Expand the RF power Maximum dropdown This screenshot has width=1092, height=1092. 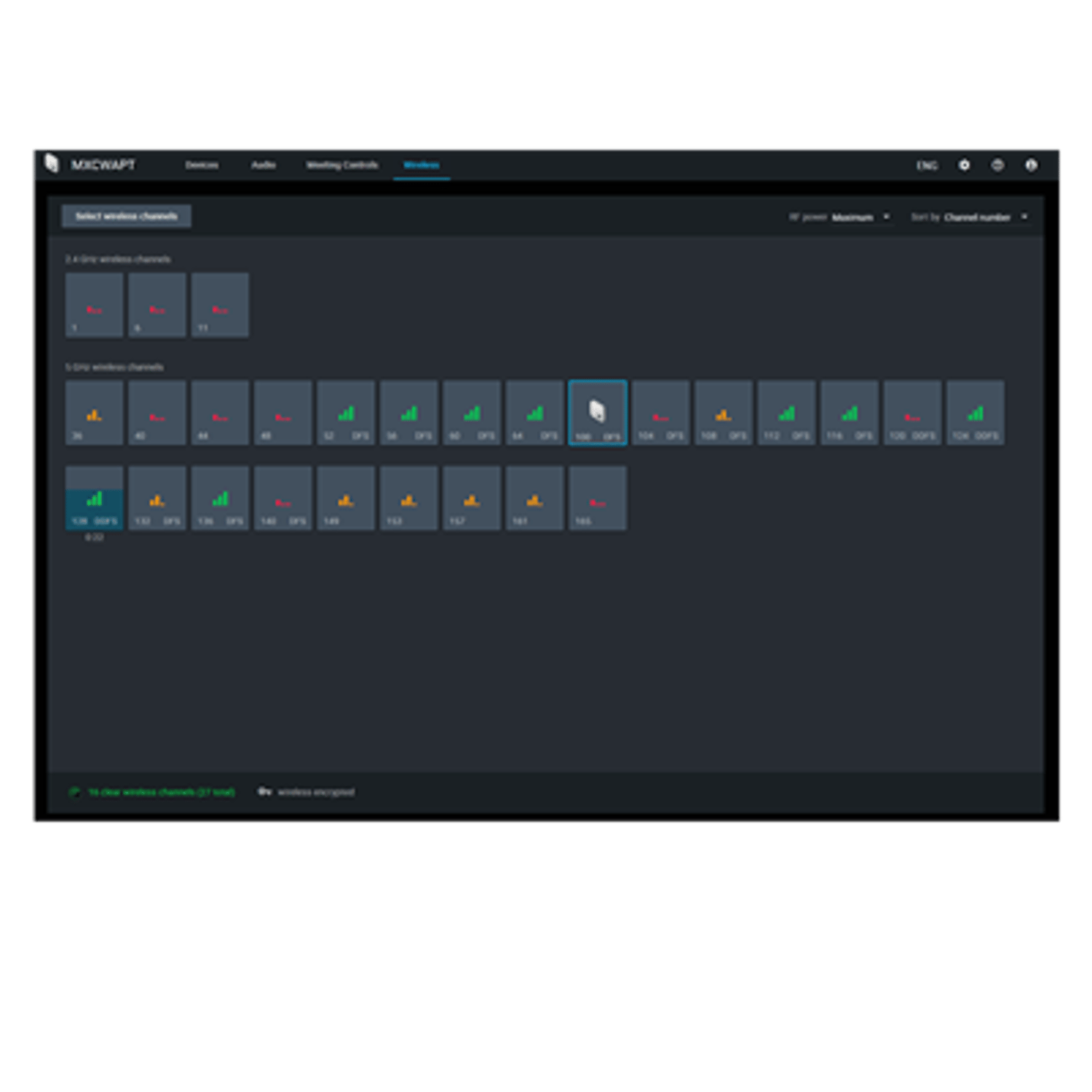pyautogui.click(x=860, y=217)
